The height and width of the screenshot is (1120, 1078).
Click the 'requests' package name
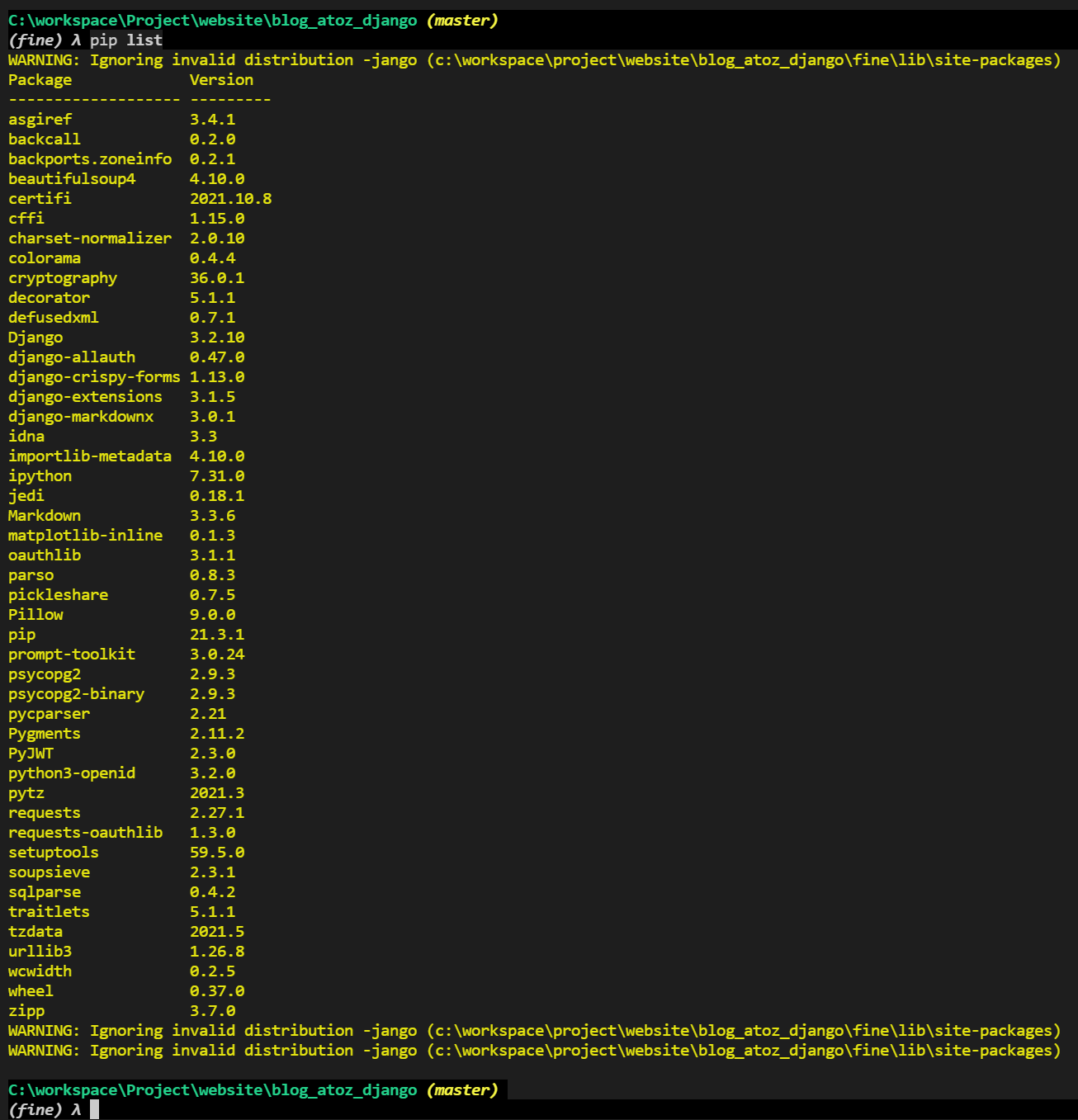pyautogui.click(x=45, y=813)
